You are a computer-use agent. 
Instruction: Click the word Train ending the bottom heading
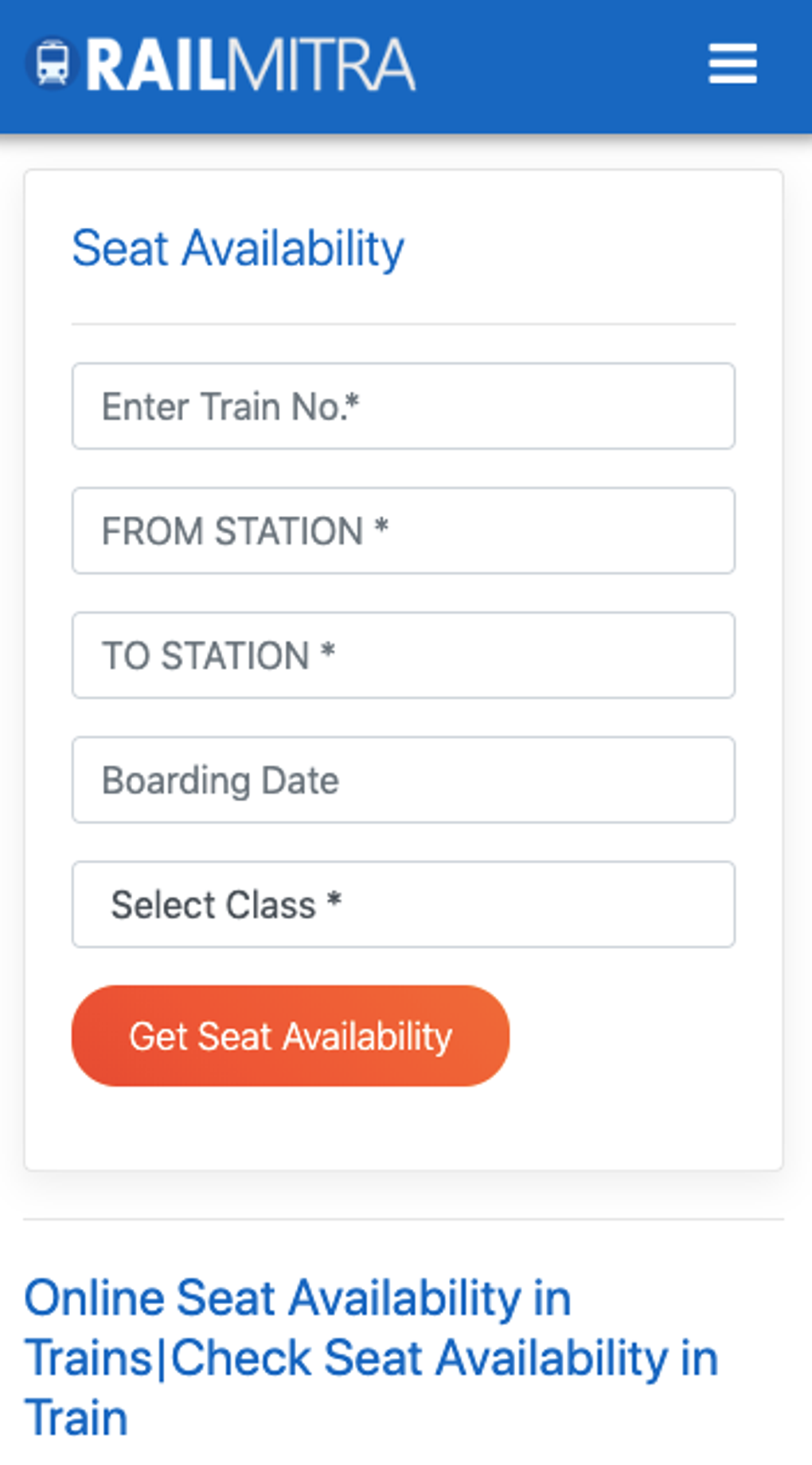[x=76, y=1418]
